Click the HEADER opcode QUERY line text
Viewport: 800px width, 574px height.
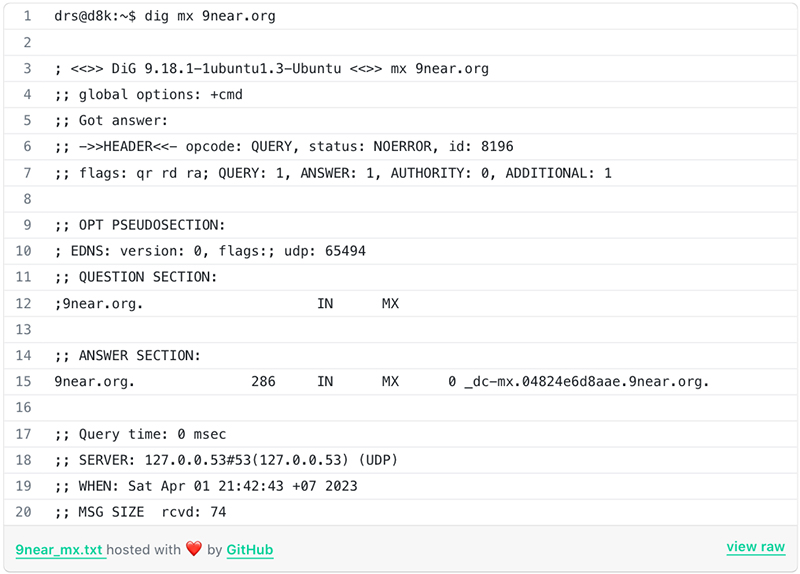284,146
